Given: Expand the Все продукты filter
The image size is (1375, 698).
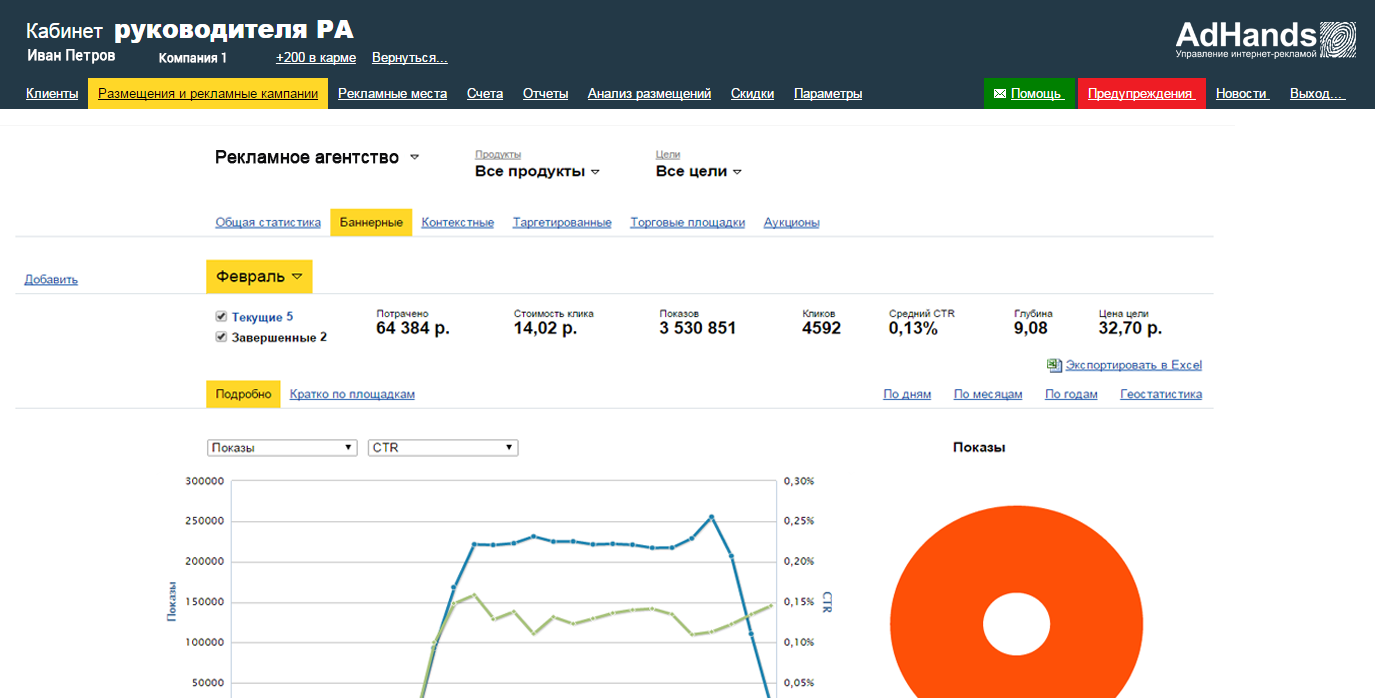Looking at the screenshot, I should pyautogui.click(x=537, y=172).
